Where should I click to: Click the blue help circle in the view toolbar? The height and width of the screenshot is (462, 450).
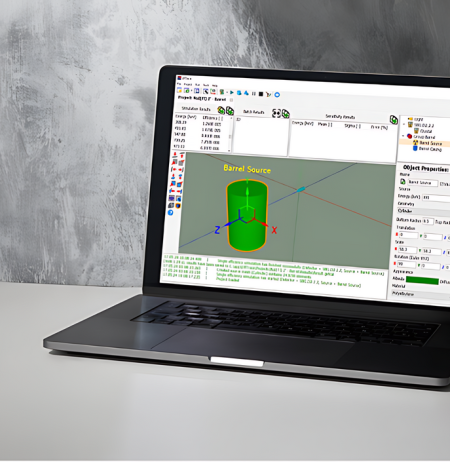(170, 212)
